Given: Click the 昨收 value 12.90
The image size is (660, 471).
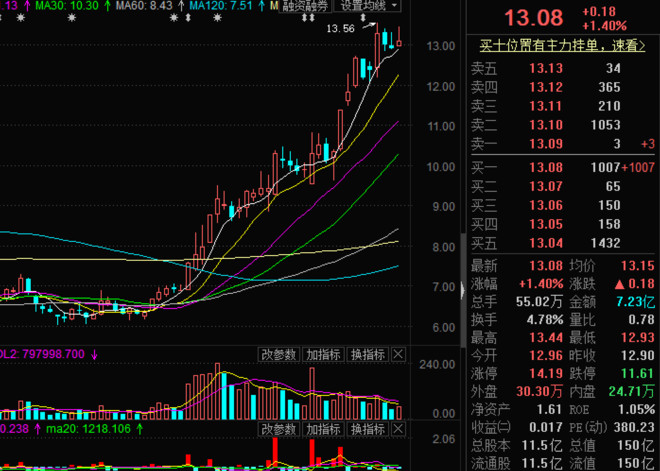Looking at the screenshot, I should click(x=638, y=356).
